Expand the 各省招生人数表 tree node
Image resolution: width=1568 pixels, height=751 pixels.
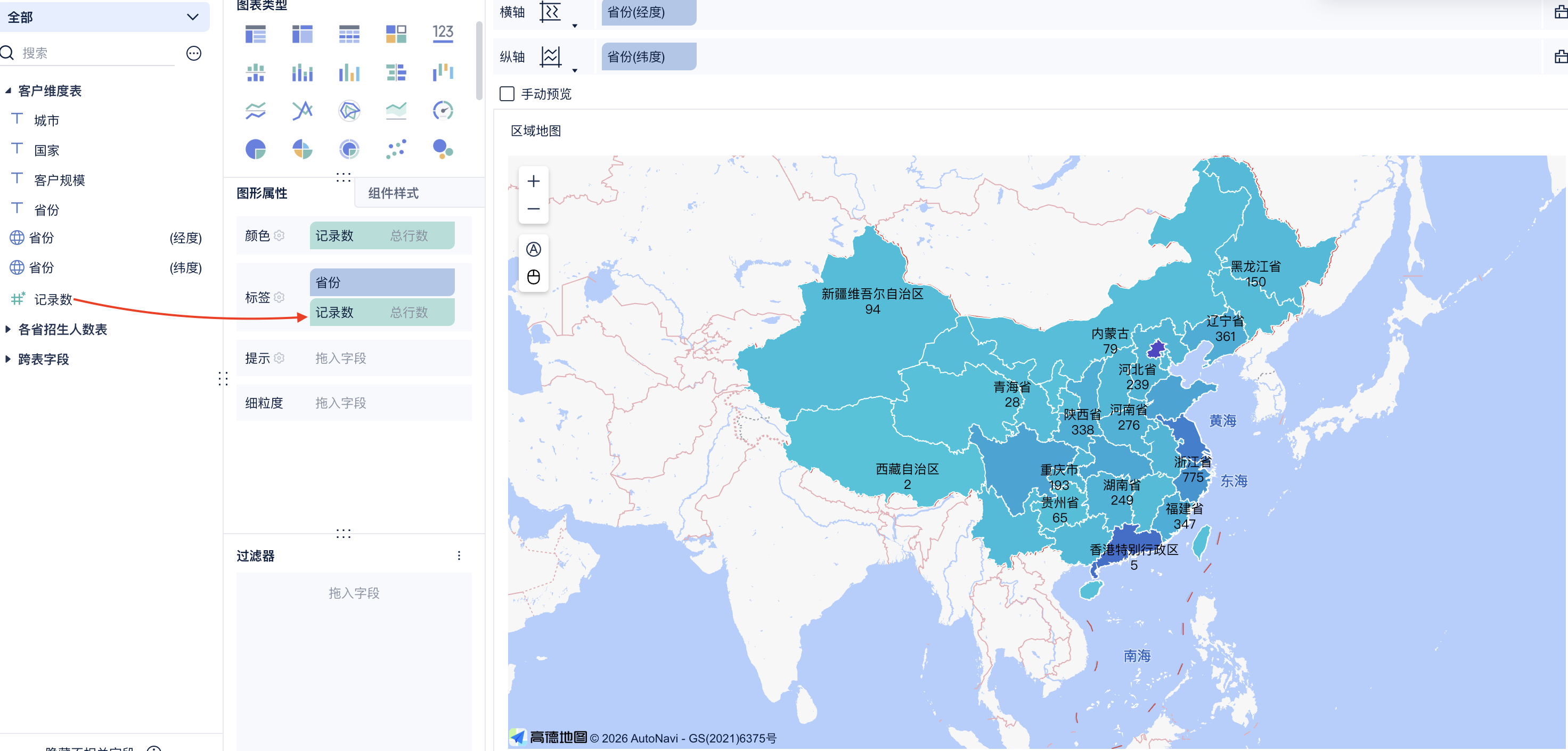[x=8, y=329]
